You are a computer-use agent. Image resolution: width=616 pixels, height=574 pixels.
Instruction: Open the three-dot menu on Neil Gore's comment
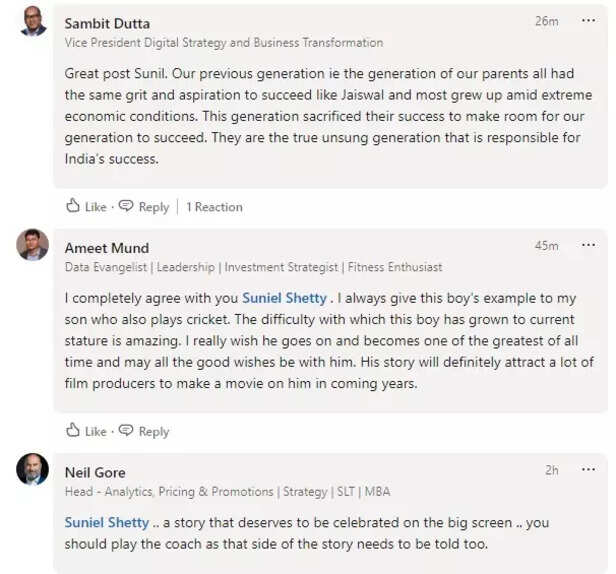tap(588, 469)
